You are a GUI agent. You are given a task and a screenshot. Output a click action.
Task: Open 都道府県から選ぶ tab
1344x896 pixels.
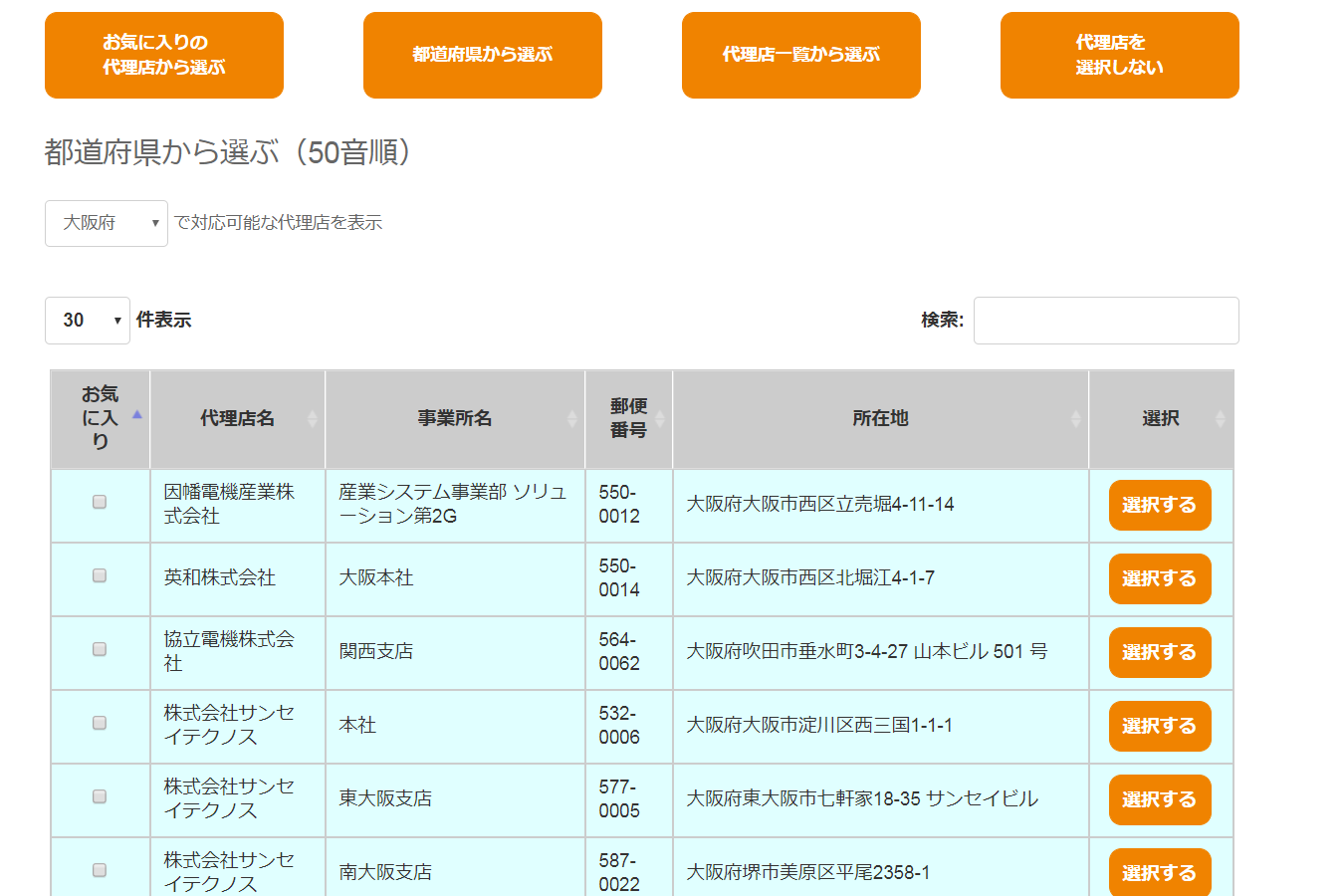(483, 55)
